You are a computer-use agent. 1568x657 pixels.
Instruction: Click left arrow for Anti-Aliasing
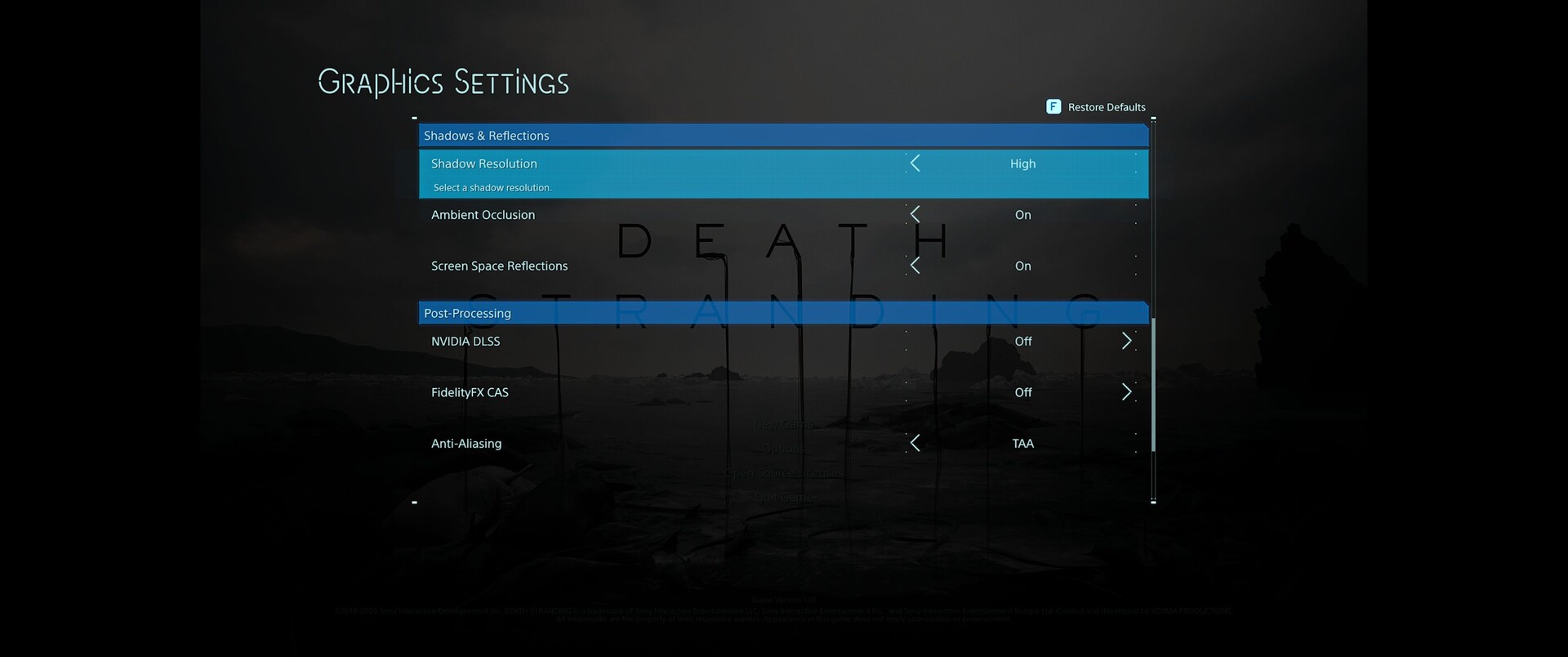[x=915, y=443]
